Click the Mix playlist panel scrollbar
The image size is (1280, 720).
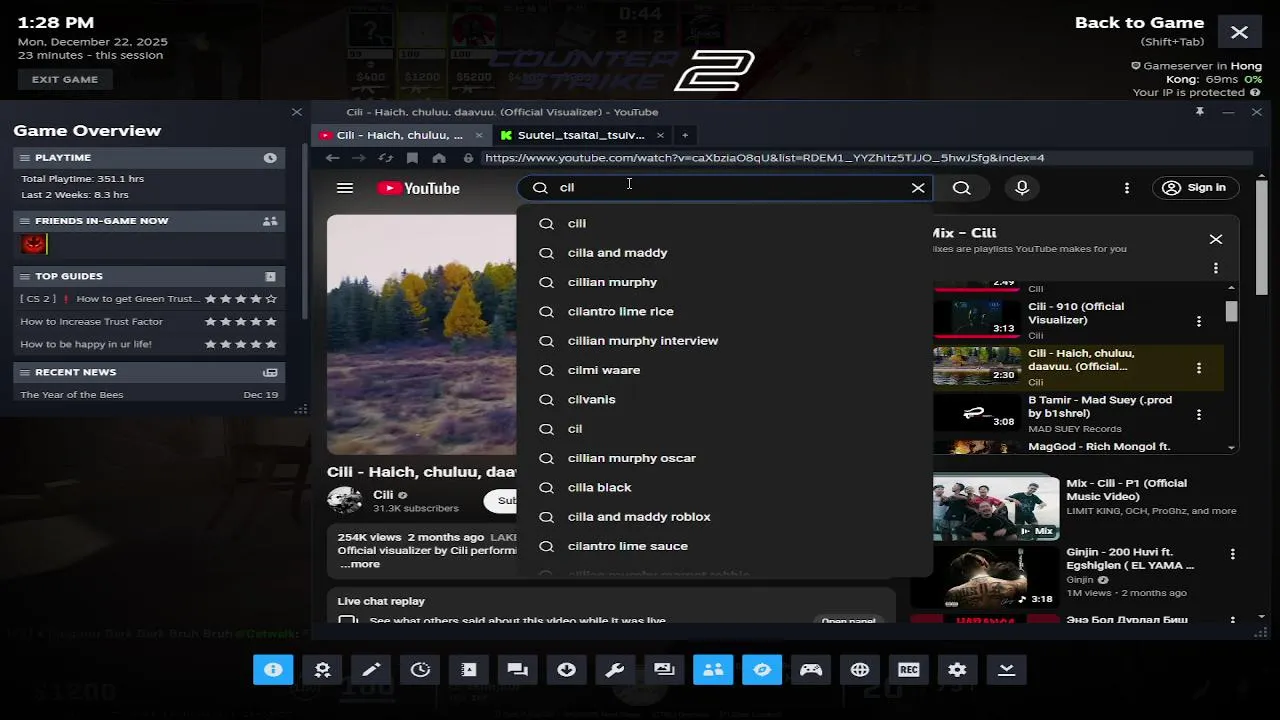(x=1232, y=311)
